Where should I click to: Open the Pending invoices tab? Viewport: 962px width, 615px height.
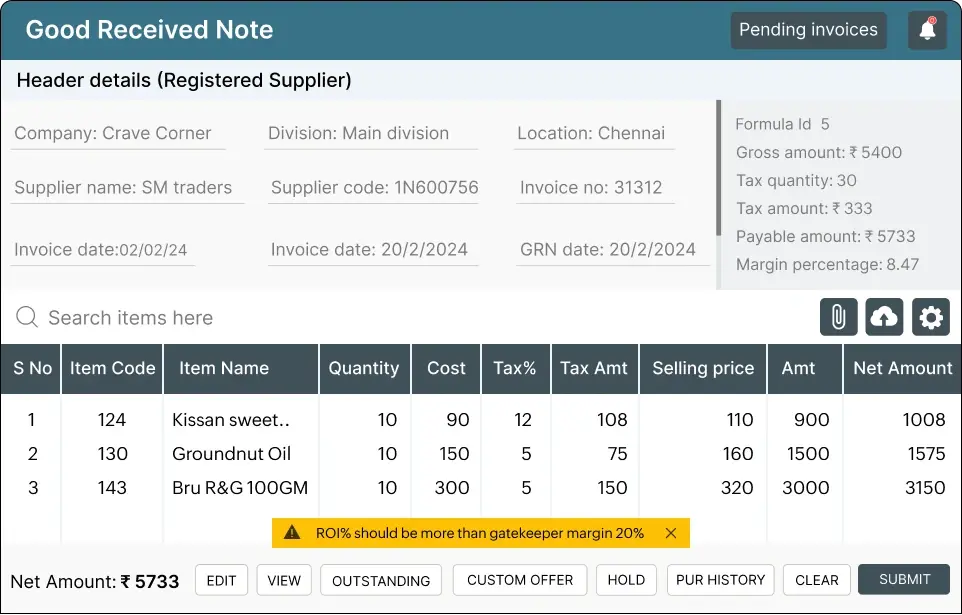coord(808,30)
